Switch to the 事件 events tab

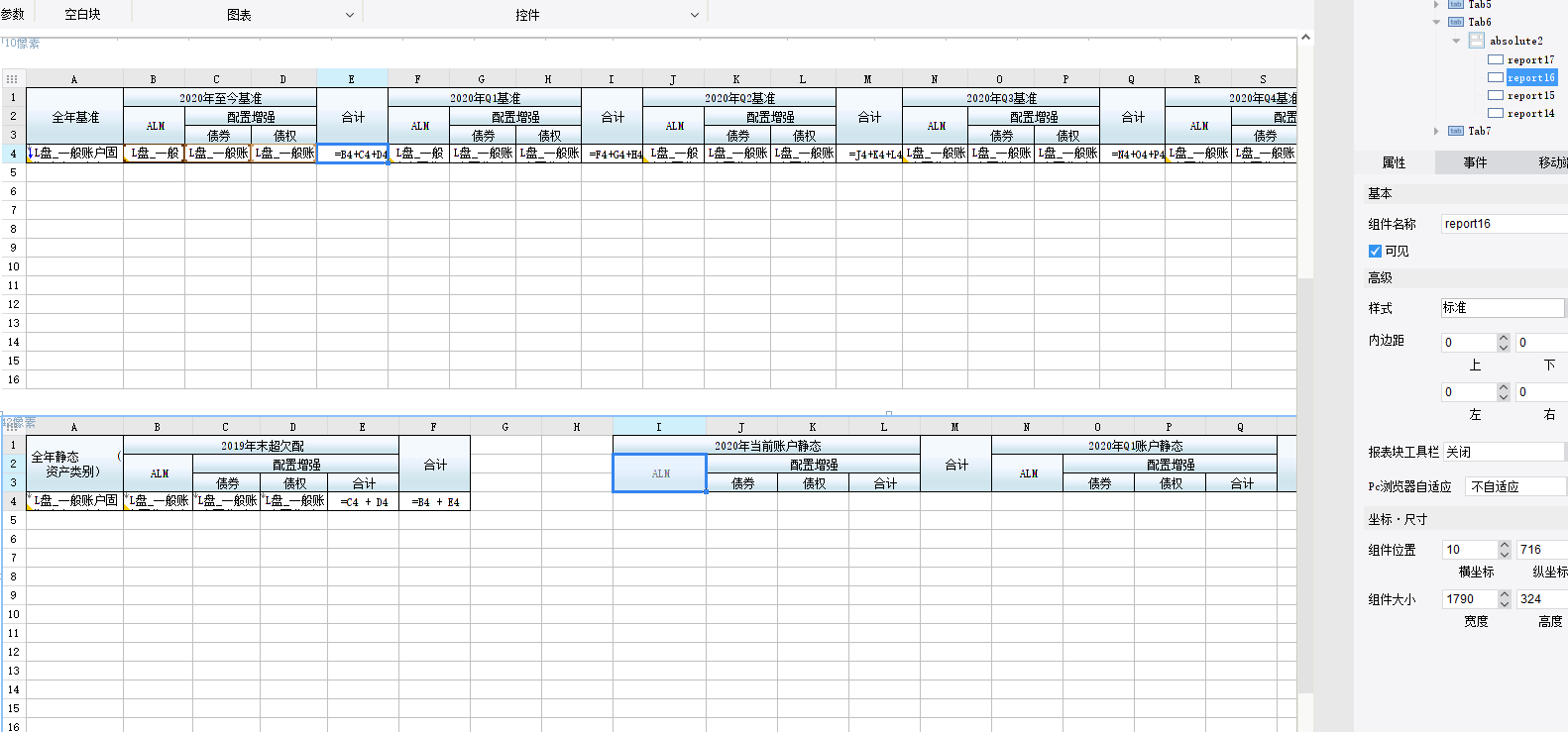coord(1475,162)
